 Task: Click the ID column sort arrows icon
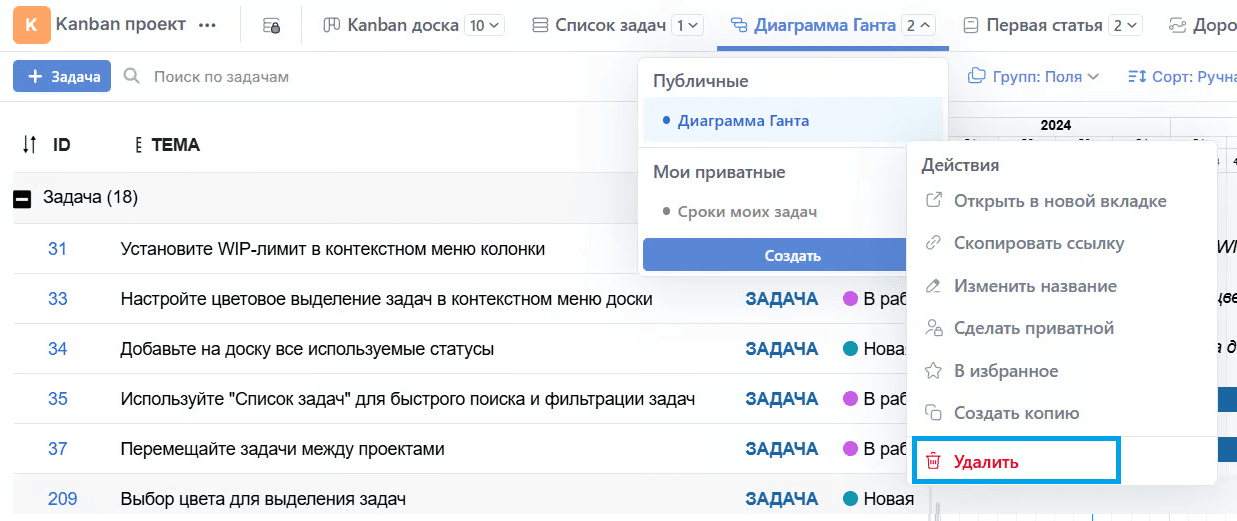[x=29, y=145]
